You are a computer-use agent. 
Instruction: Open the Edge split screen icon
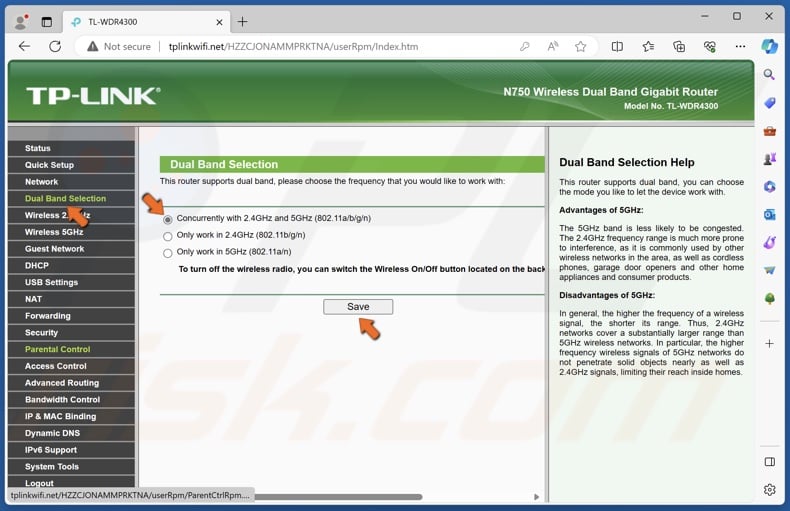coord(617,46)
